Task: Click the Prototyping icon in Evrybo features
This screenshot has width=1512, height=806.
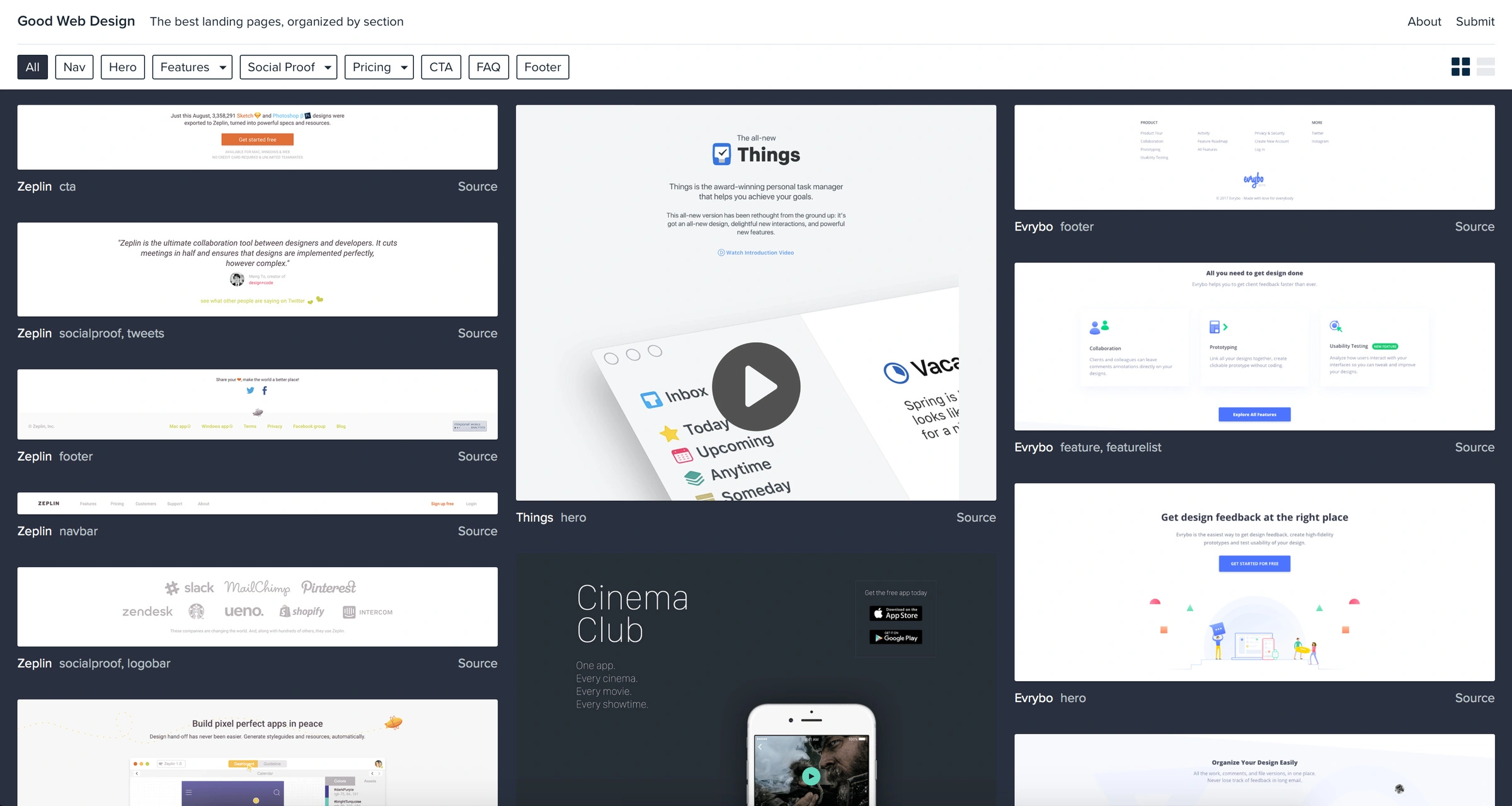Action: (x=1218, y=327)
